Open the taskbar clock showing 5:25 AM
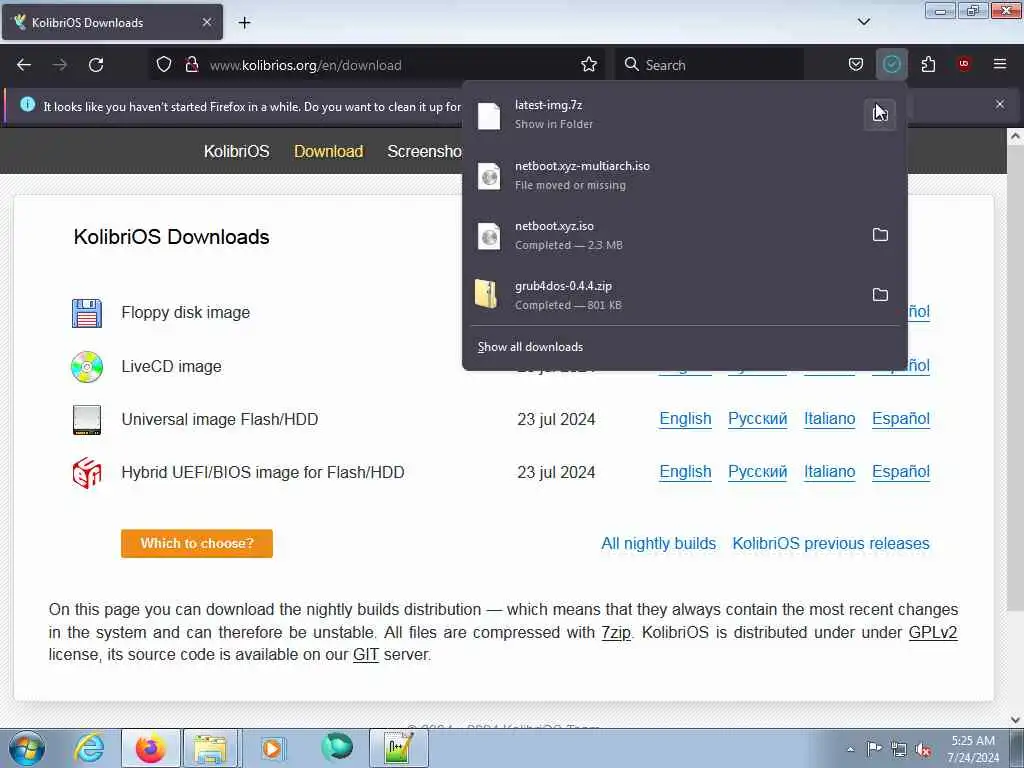 coord(973,749)
